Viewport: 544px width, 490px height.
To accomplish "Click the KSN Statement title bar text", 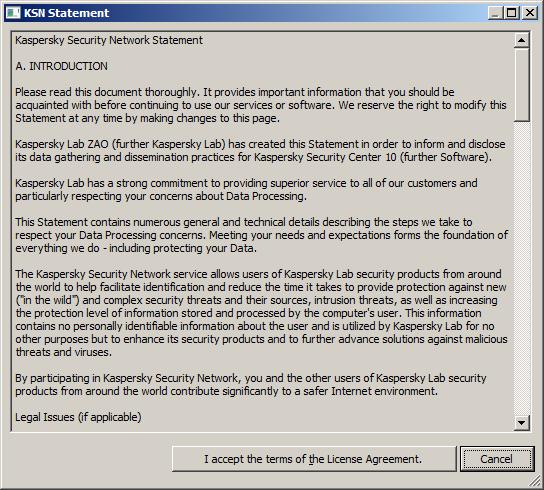I will coord(67,13).
